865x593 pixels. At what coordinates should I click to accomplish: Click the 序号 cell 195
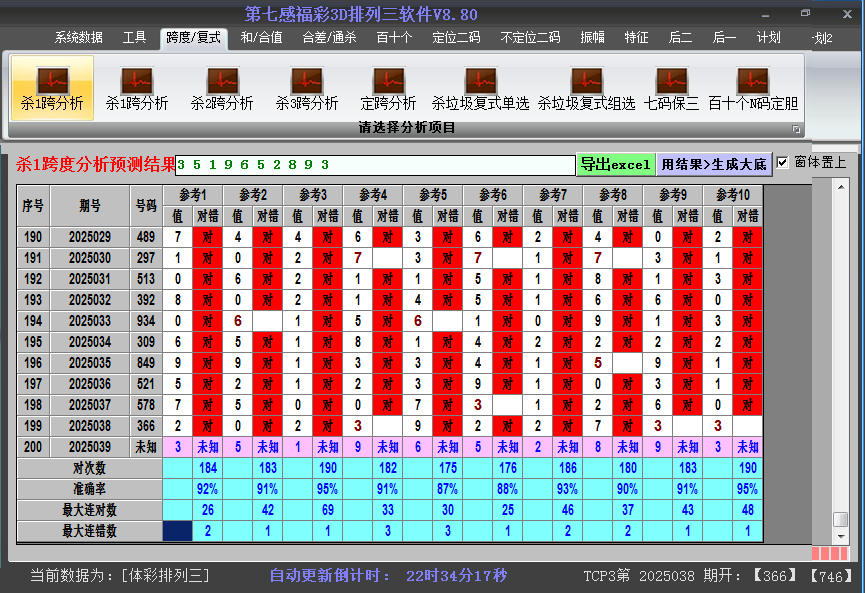tap(33, 342)
